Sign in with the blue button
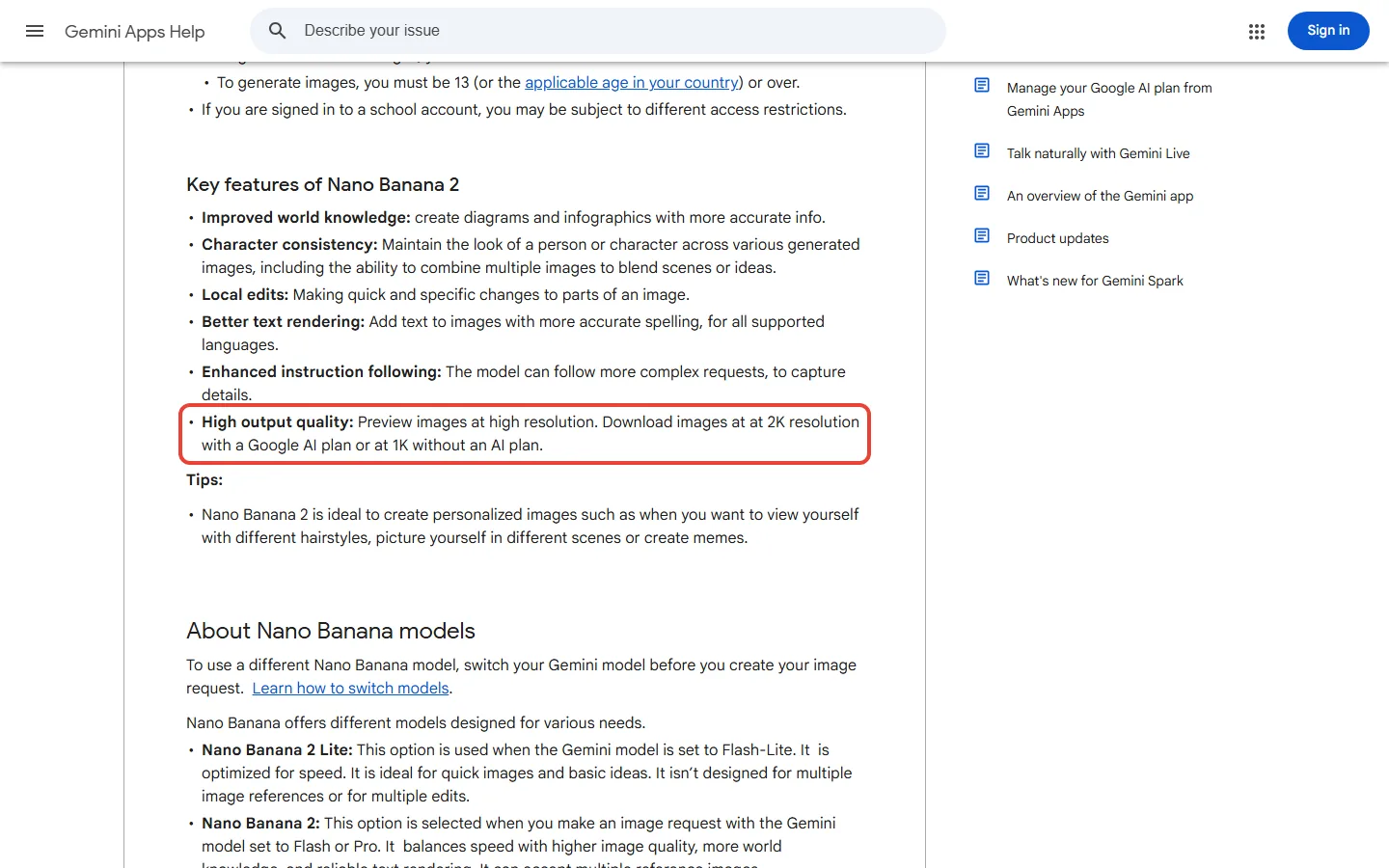The height and width of the screenshot is (868, 1389). point(1328,31)
